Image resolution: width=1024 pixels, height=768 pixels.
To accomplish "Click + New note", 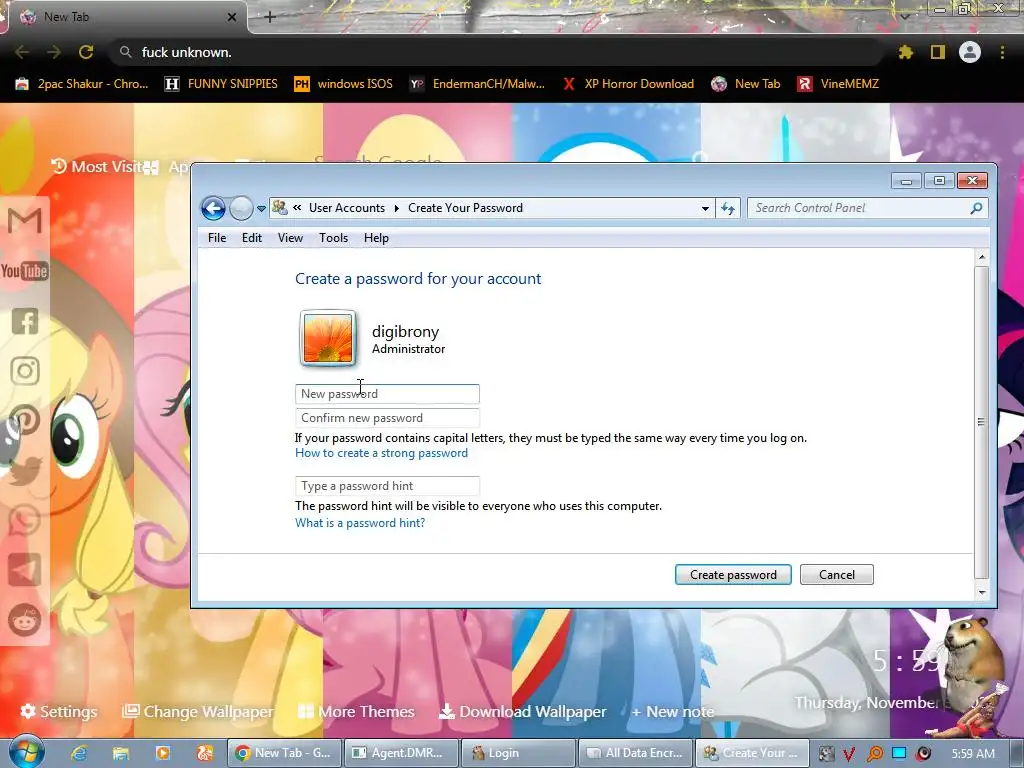I will click(673, 711).
